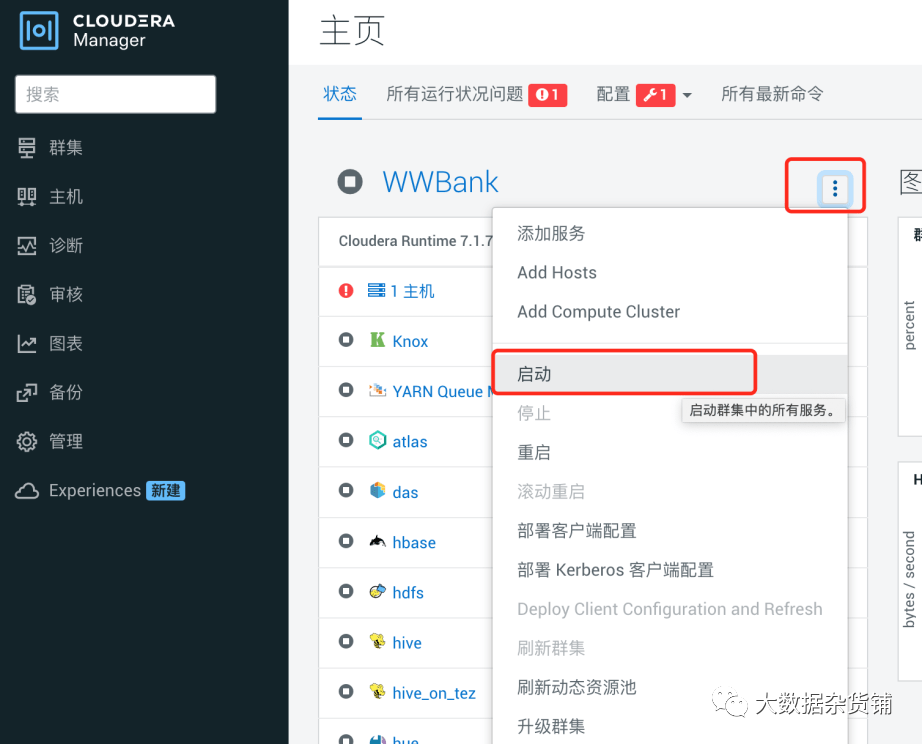Click the das service icon
This screenshot has height=744, width=922.
coord(378,490)
